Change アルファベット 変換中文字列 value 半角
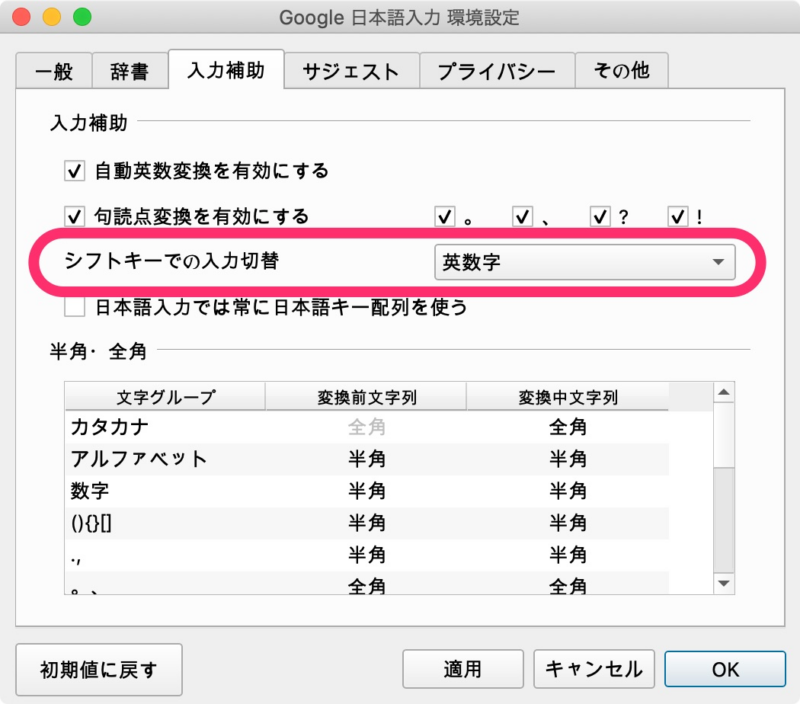The image size is (800, 704). [568, 459]
